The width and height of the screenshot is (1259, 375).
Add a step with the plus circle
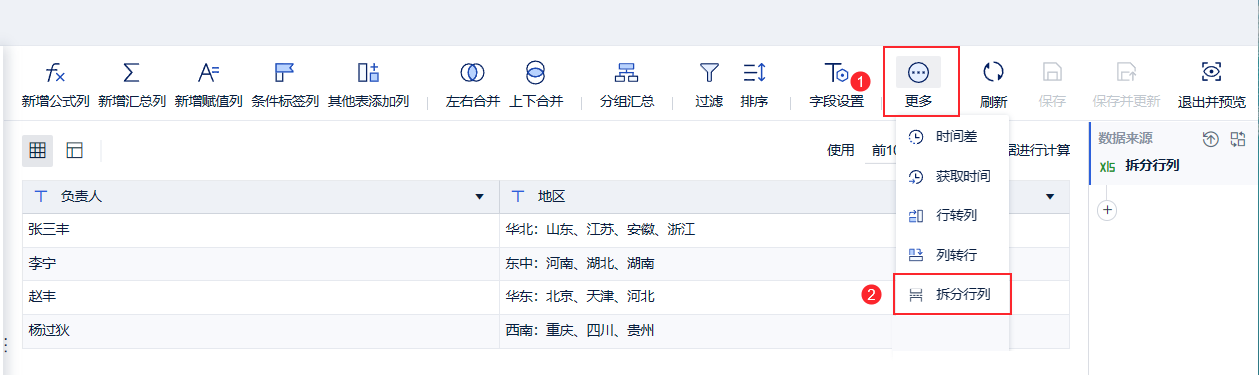[x=1107, y=210]
